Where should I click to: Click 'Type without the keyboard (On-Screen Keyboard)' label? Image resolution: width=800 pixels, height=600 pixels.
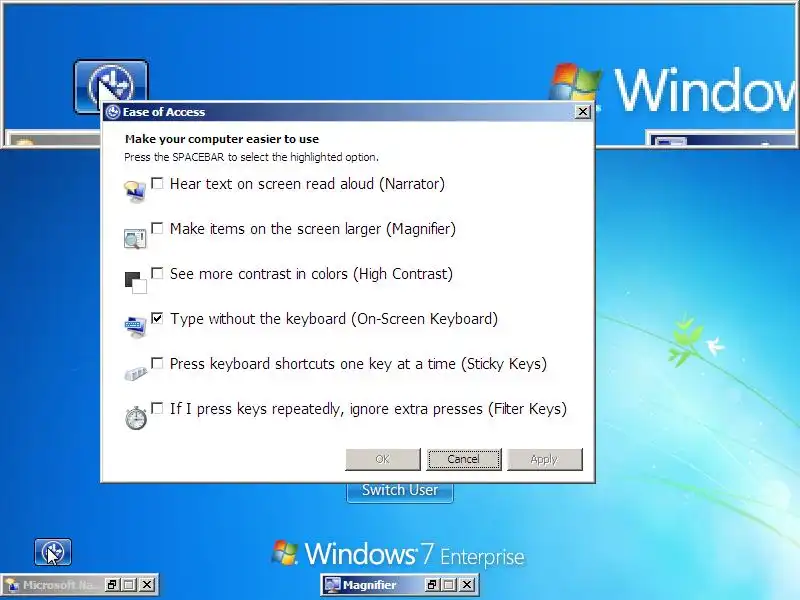tap(334, 318)
